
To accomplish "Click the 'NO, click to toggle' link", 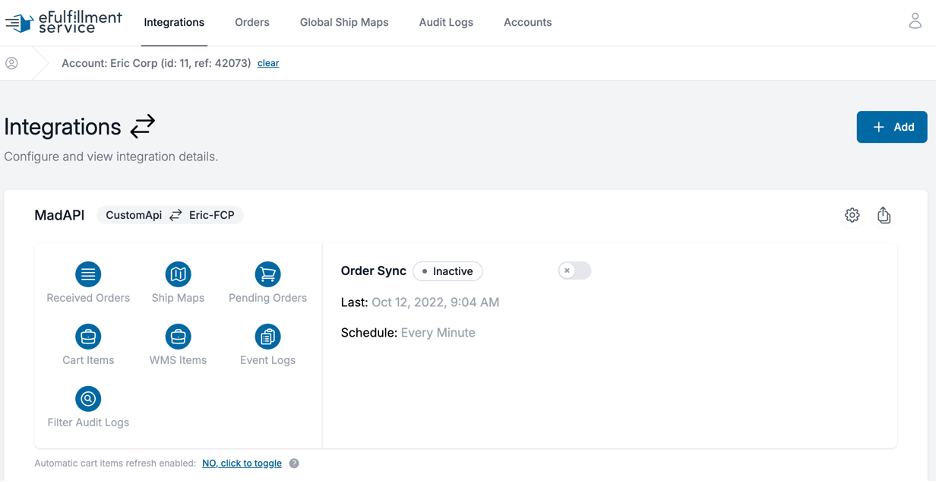I will [242, 463].
